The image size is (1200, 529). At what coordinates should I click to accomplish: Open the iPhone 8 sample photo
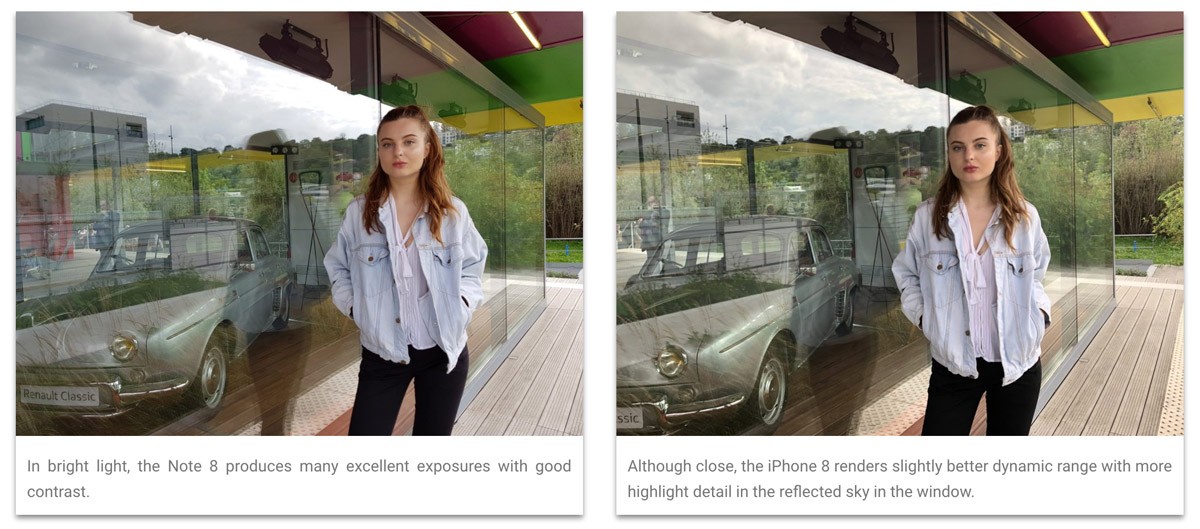900,224
